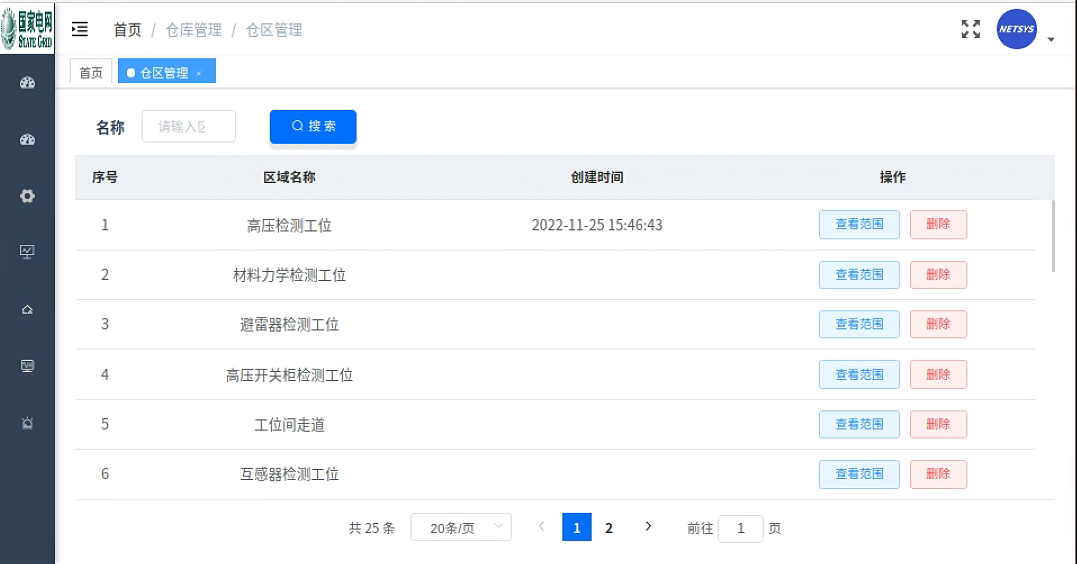
Task: Go to next page with right chevron
Action: tap(648, 526)
